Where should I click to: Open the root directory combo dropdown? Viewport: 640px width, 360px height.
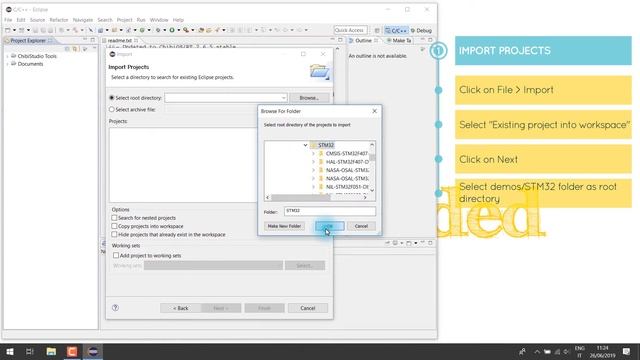coord(283,98)
